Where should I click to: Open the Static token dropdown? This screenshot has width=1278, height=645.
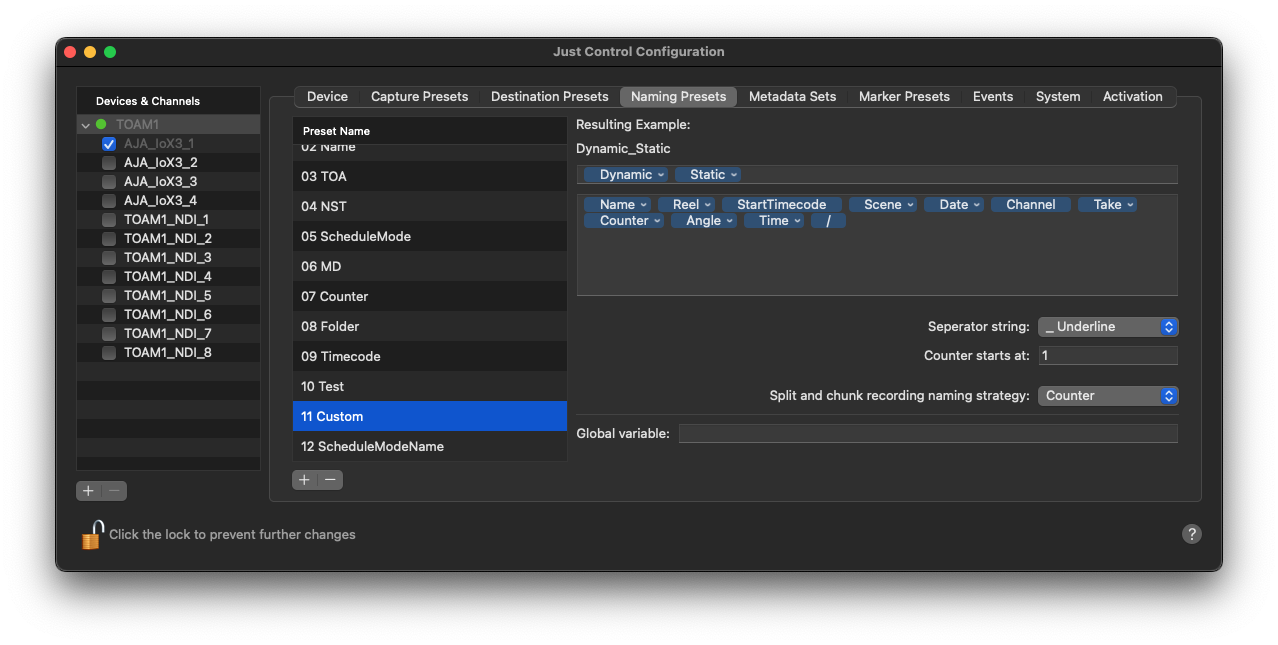pos(708,175)
